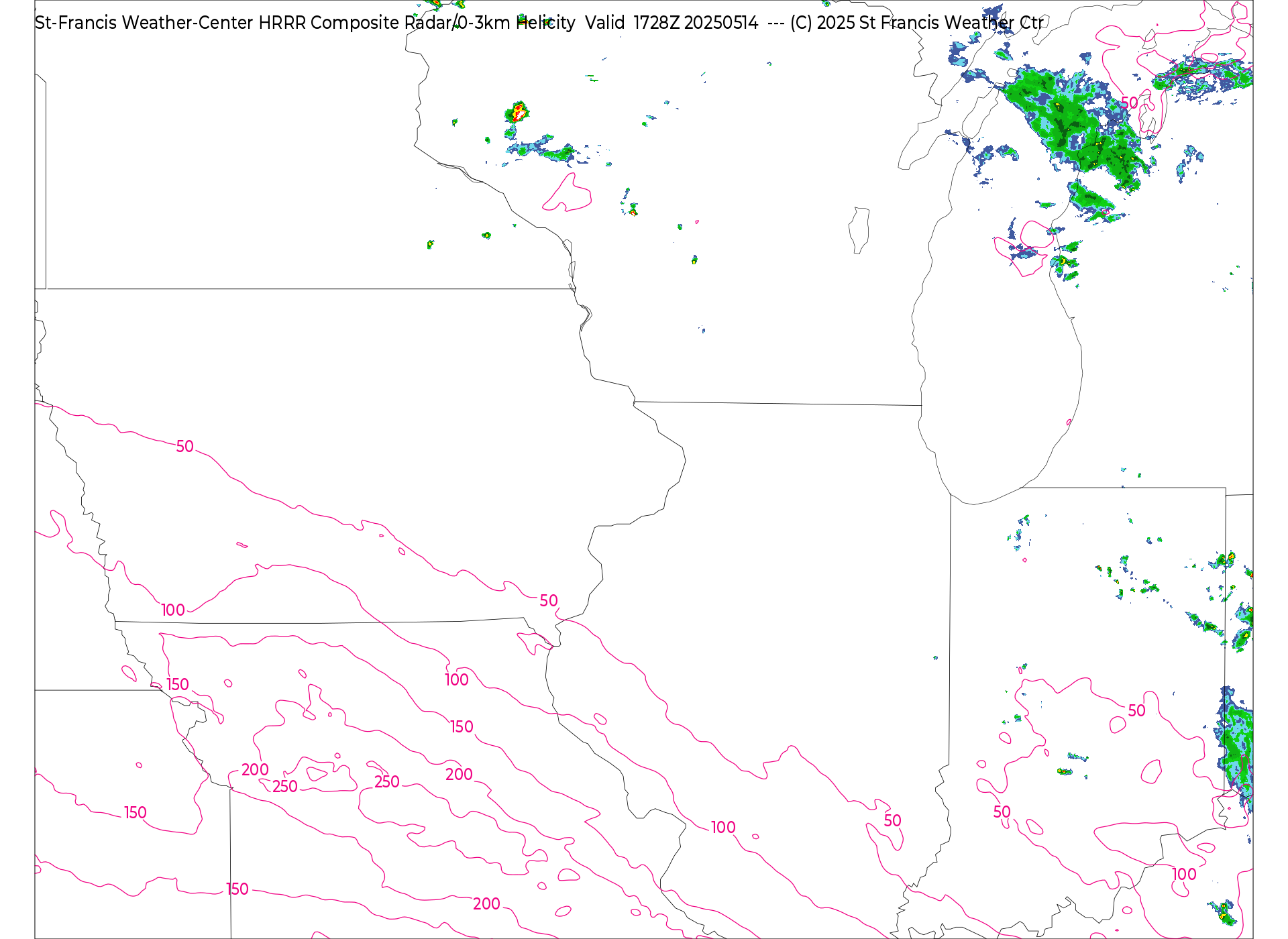Click "HRRR" in the map title
The width and height of the screenshot is (1288, 939).
pyautogui.click(x=282, y=23)
